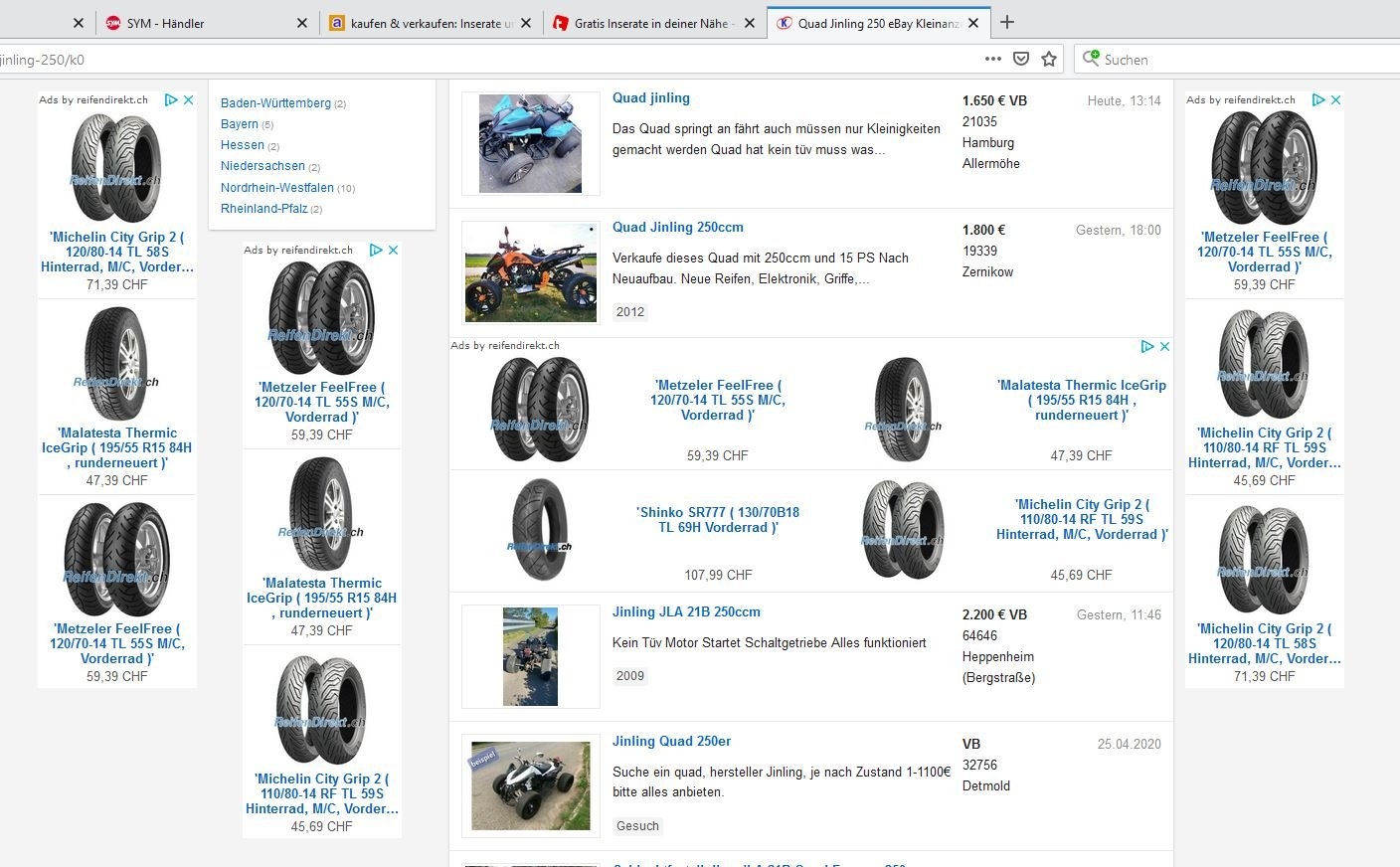Viewport: 1400px width, 867px height.
Task: Open a new browser tab
Action: click(1007, 22)
